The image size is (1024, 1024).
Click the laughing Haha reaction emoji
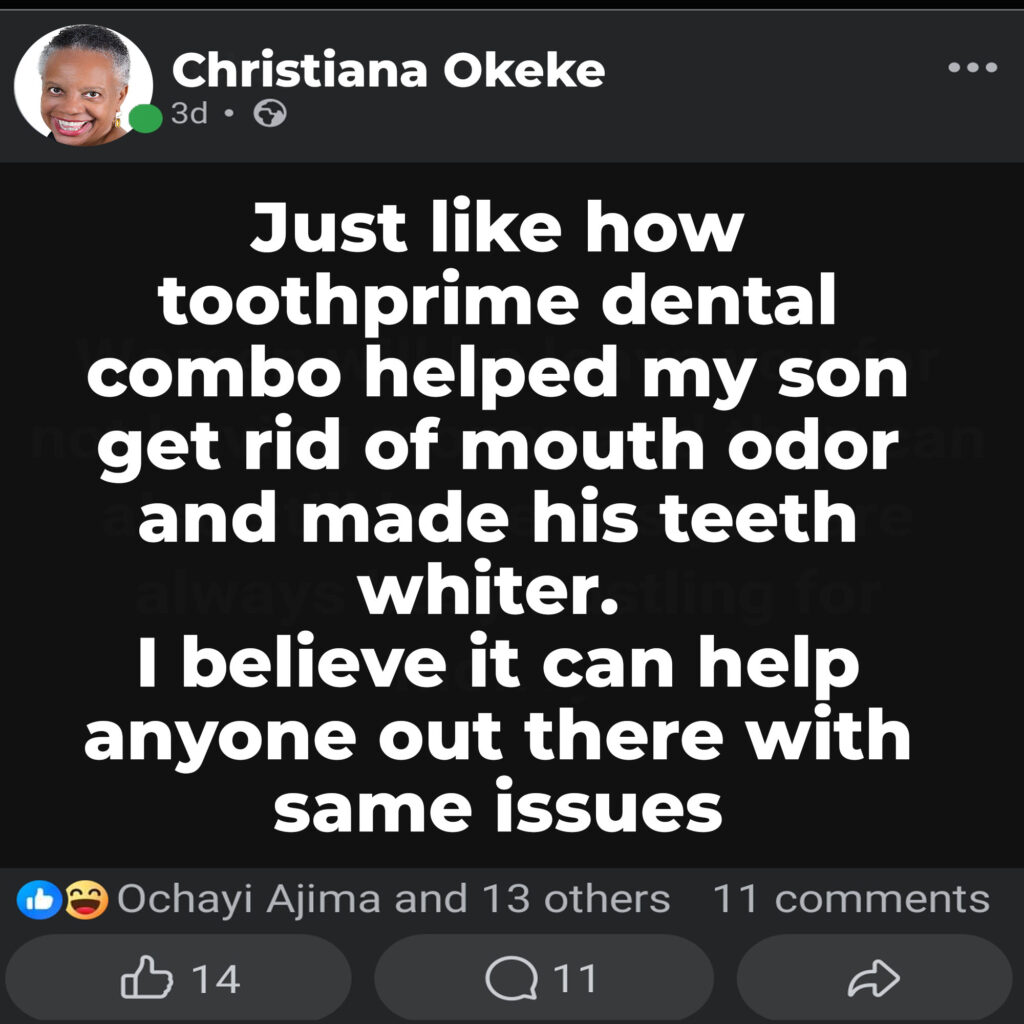(x=88, y=900)
